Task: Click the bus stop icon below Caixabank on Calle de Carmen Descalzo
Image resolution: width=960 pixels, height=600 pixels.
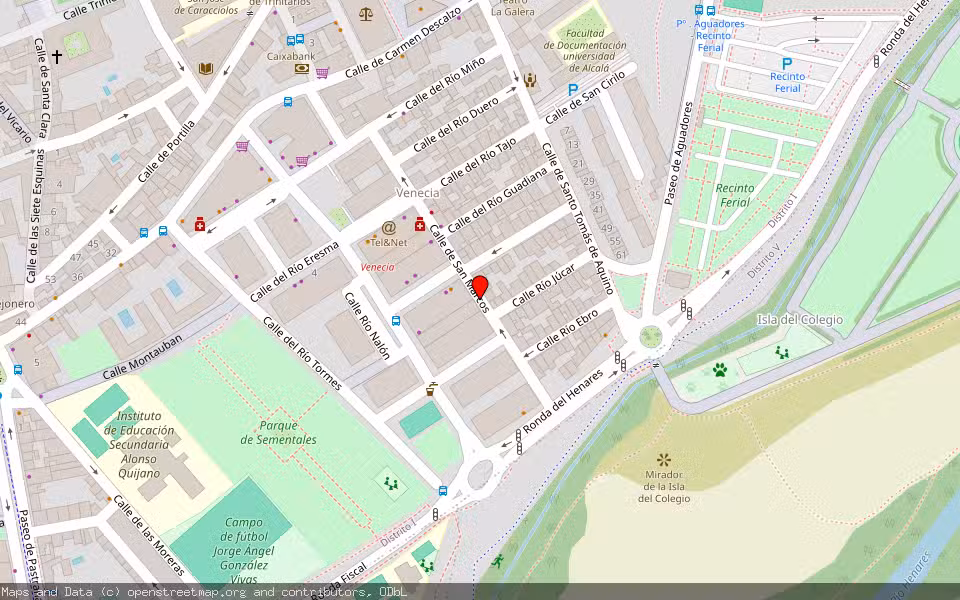Action: (x=288, y=102)
